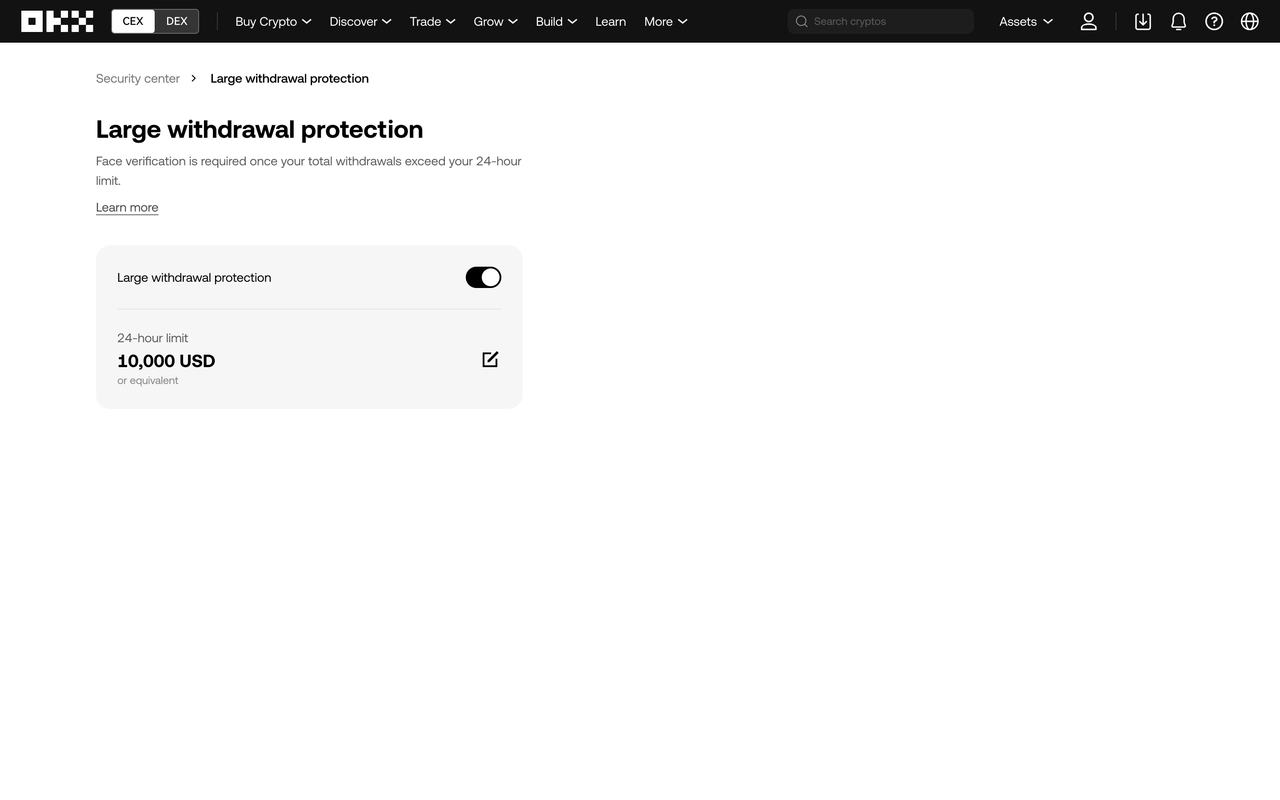Click the 24-hour limit label
Screen dimensions: 1280x800
[152, 338]
